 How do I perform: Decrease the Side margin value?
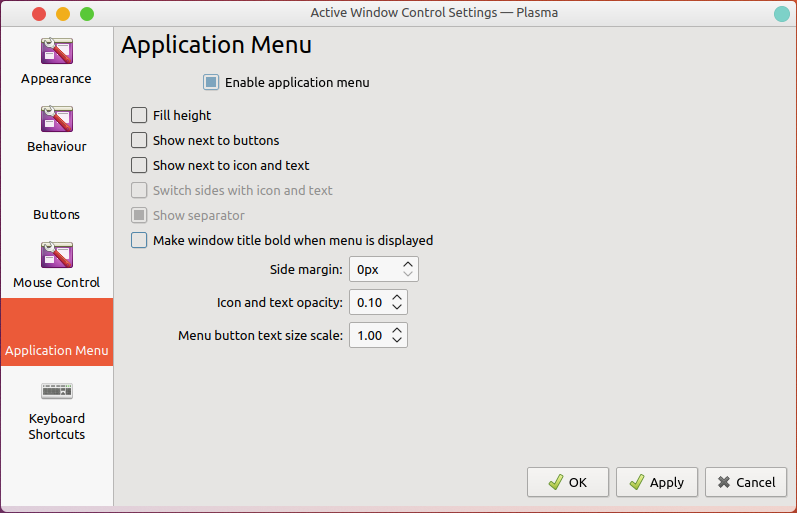(408, 274)
